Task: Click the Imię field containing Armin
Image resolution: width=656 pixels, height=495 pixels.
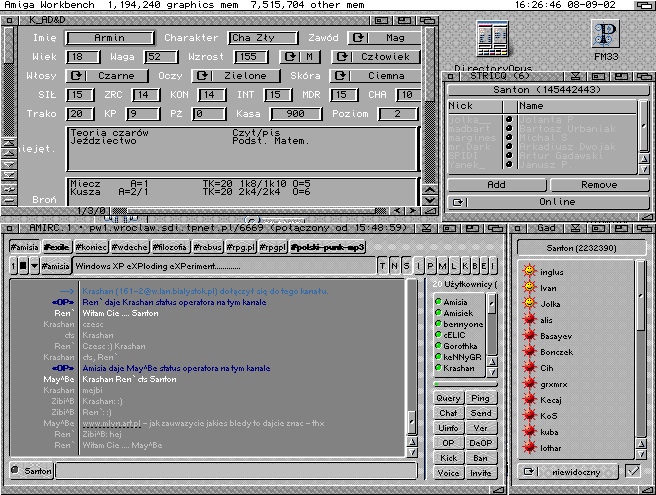Action: tap(110, 38)
